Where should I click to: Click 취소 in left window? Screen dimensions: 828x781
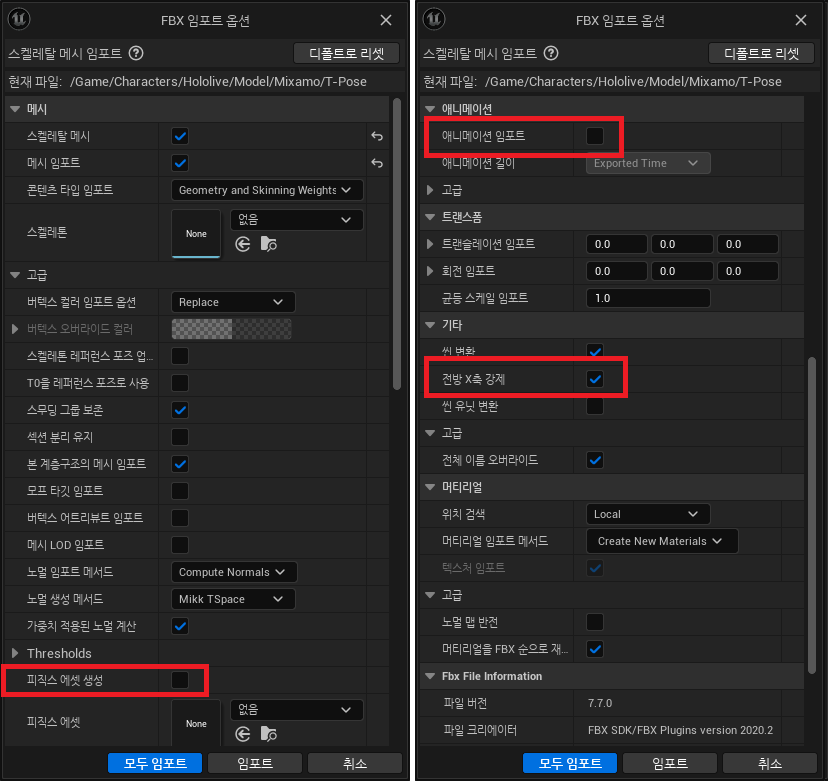tap(355, 763)
